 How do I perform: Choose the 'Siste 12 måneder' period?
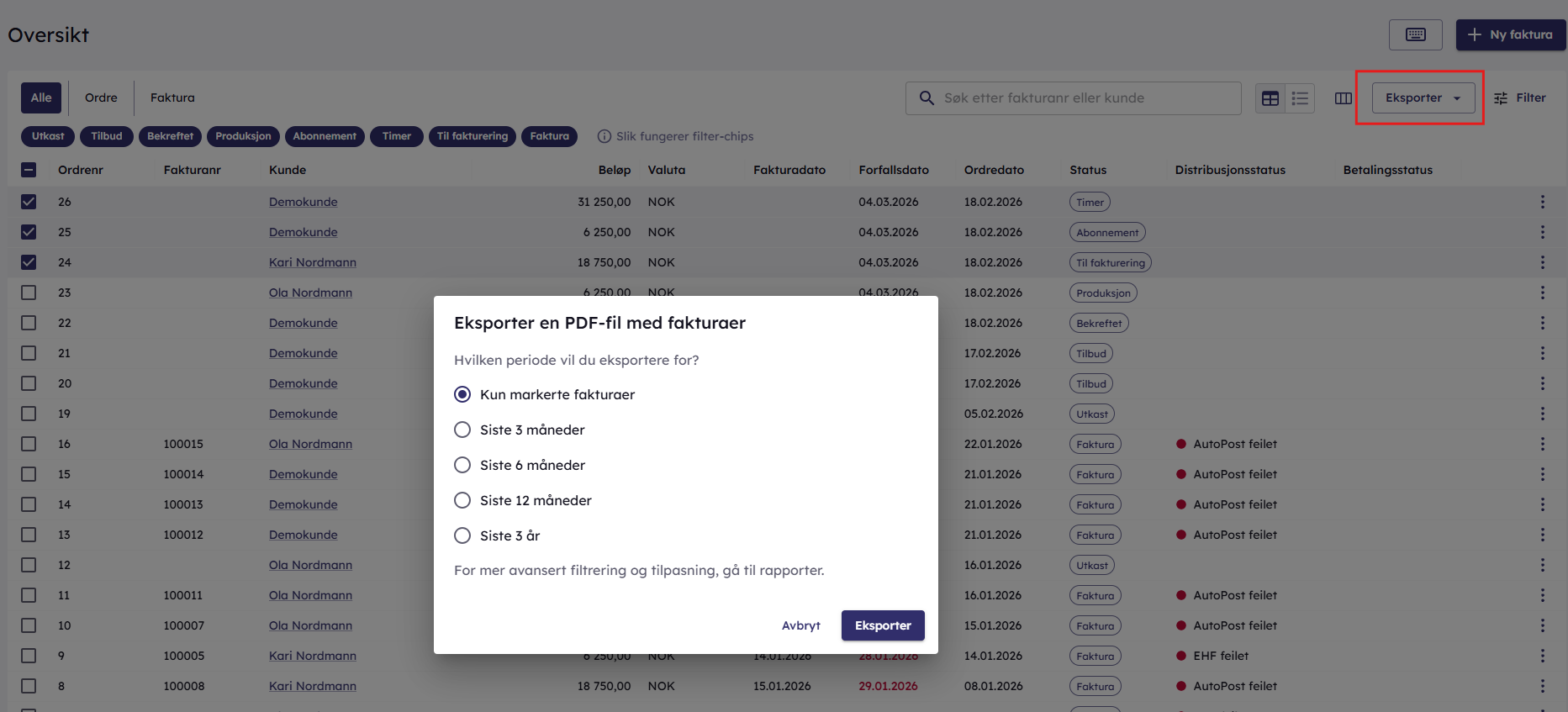coord(462,500)
